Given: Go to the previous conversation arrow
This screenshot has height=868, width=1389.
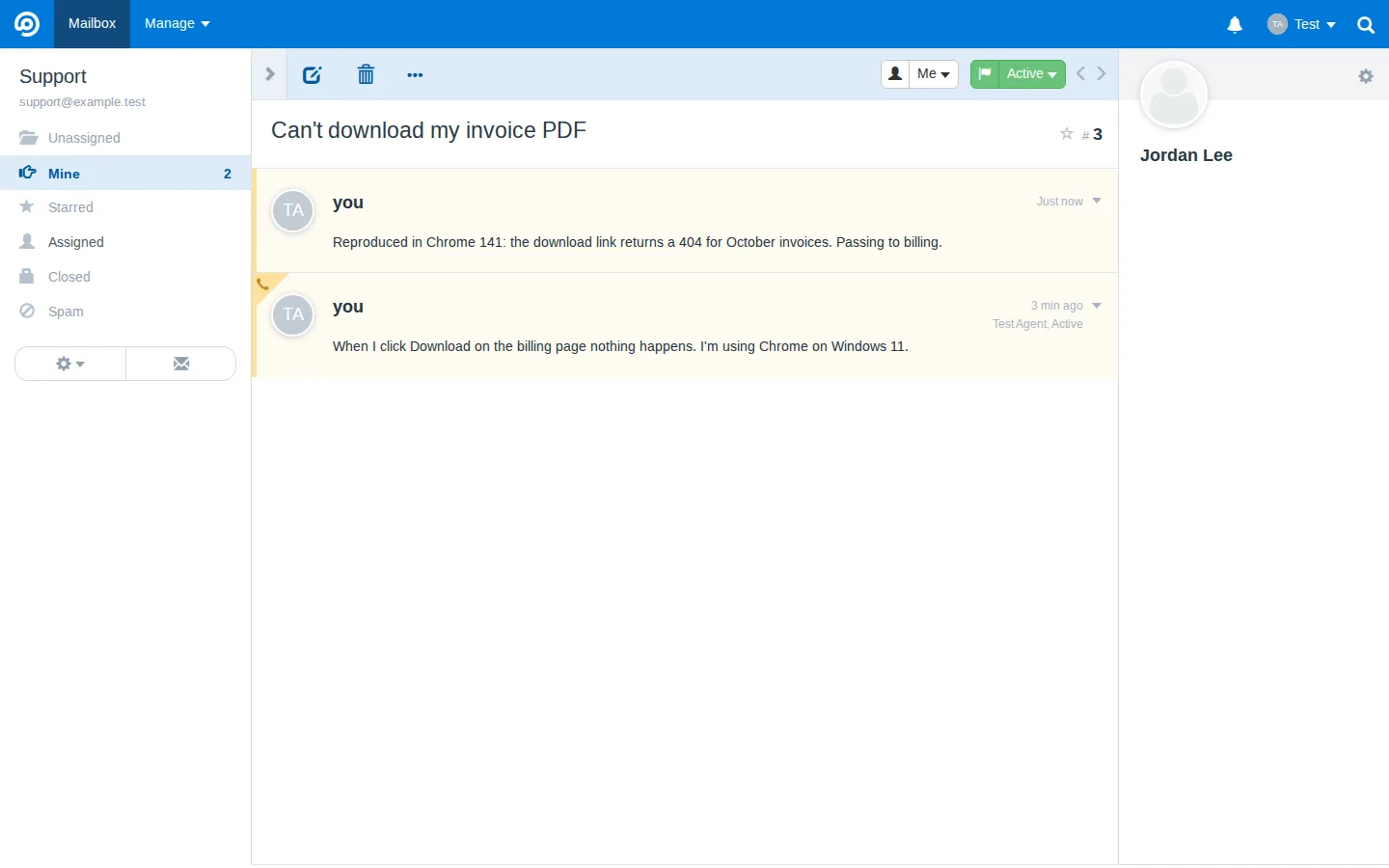Looking at the screenshot, I should [x=1081, y=73].
